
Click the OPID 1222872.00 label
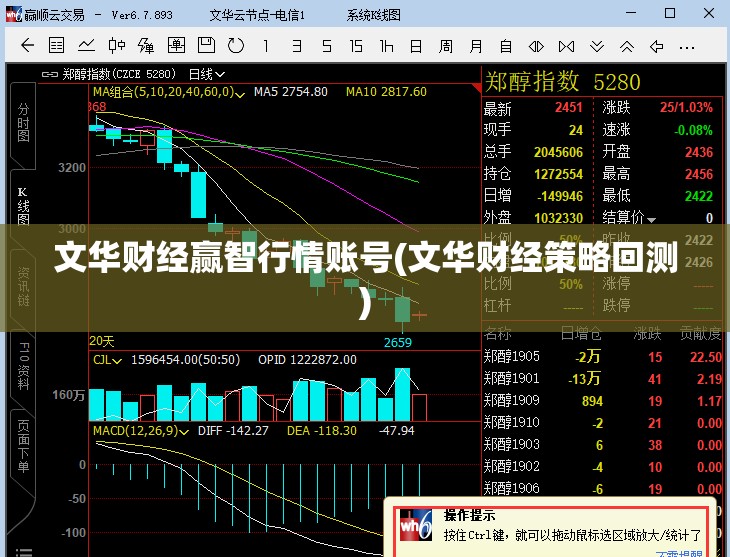307,360
